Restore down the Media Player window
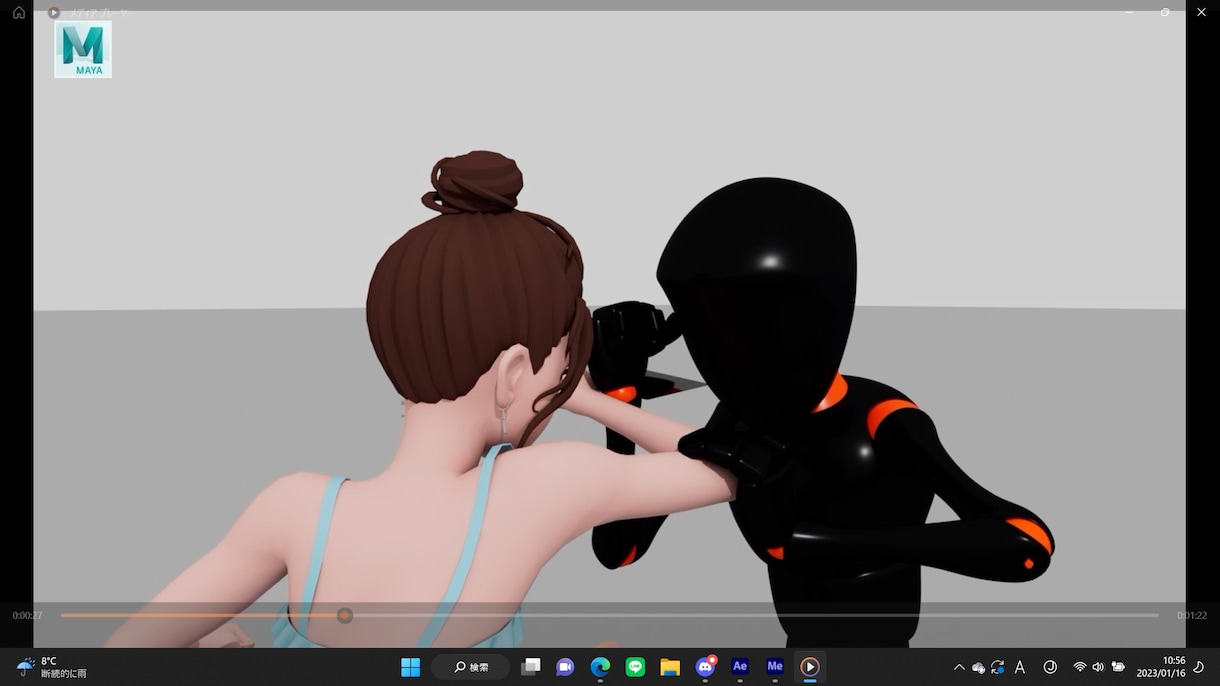This screenshot has width=1220, height=686. (1165, 12)
